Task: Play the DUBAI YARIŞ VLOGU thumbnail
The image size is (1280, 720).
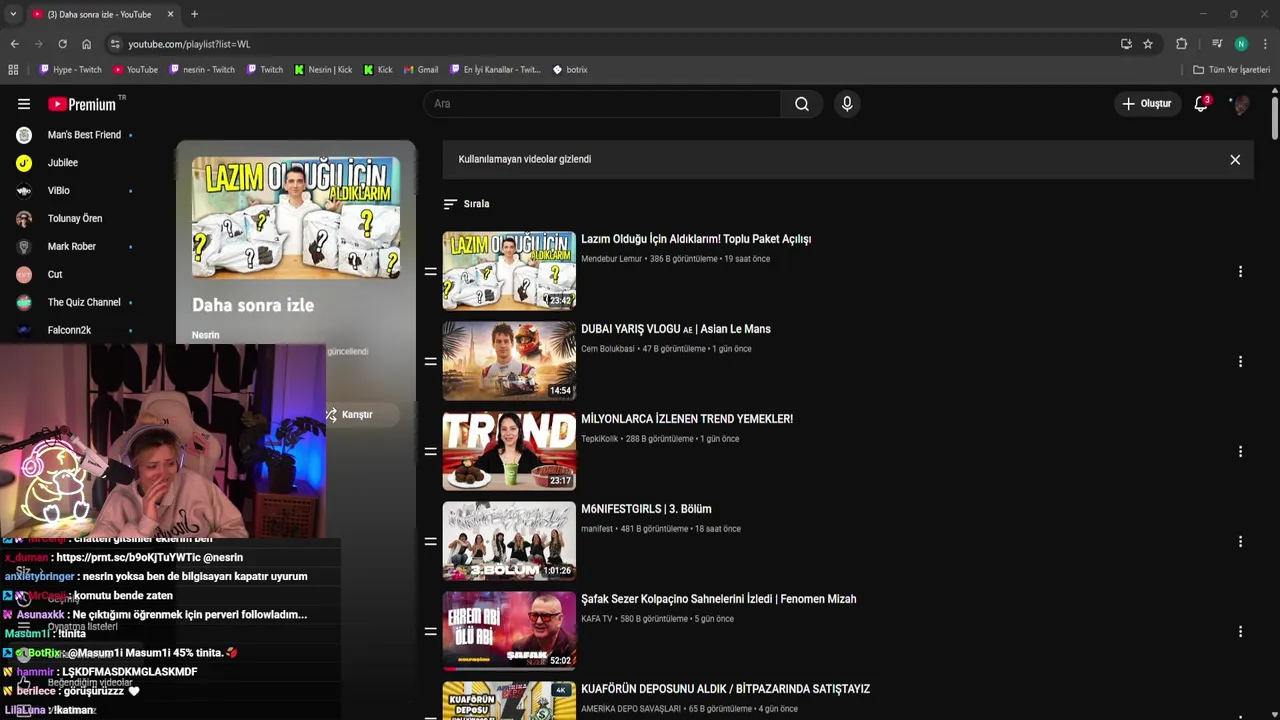Action: coord(509,361)
